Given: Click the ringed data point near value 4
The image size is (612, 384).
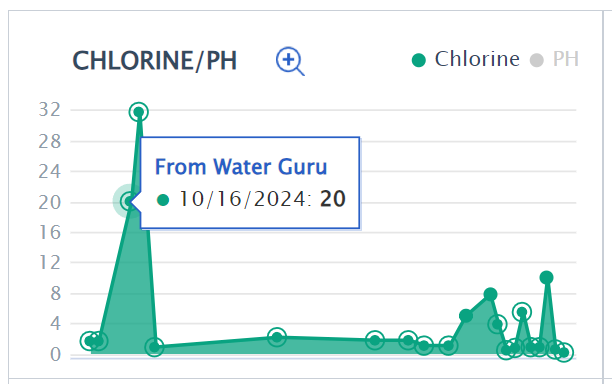Looking at the screenshot, I should 497,324.
